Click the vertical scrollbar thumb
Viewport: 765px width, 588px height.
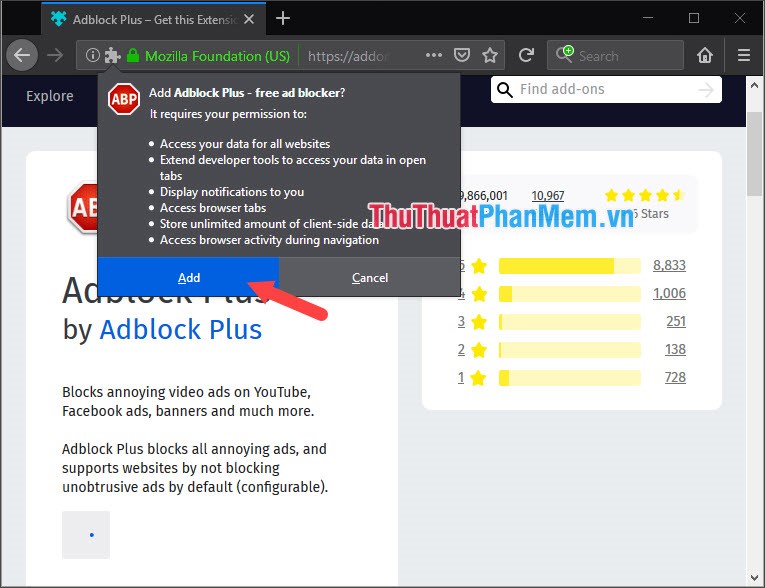754,154
